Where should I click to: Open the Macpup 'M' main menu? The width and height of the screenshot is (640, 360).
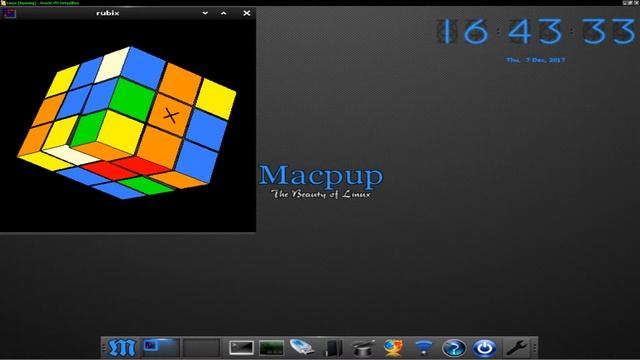[122, 347]
